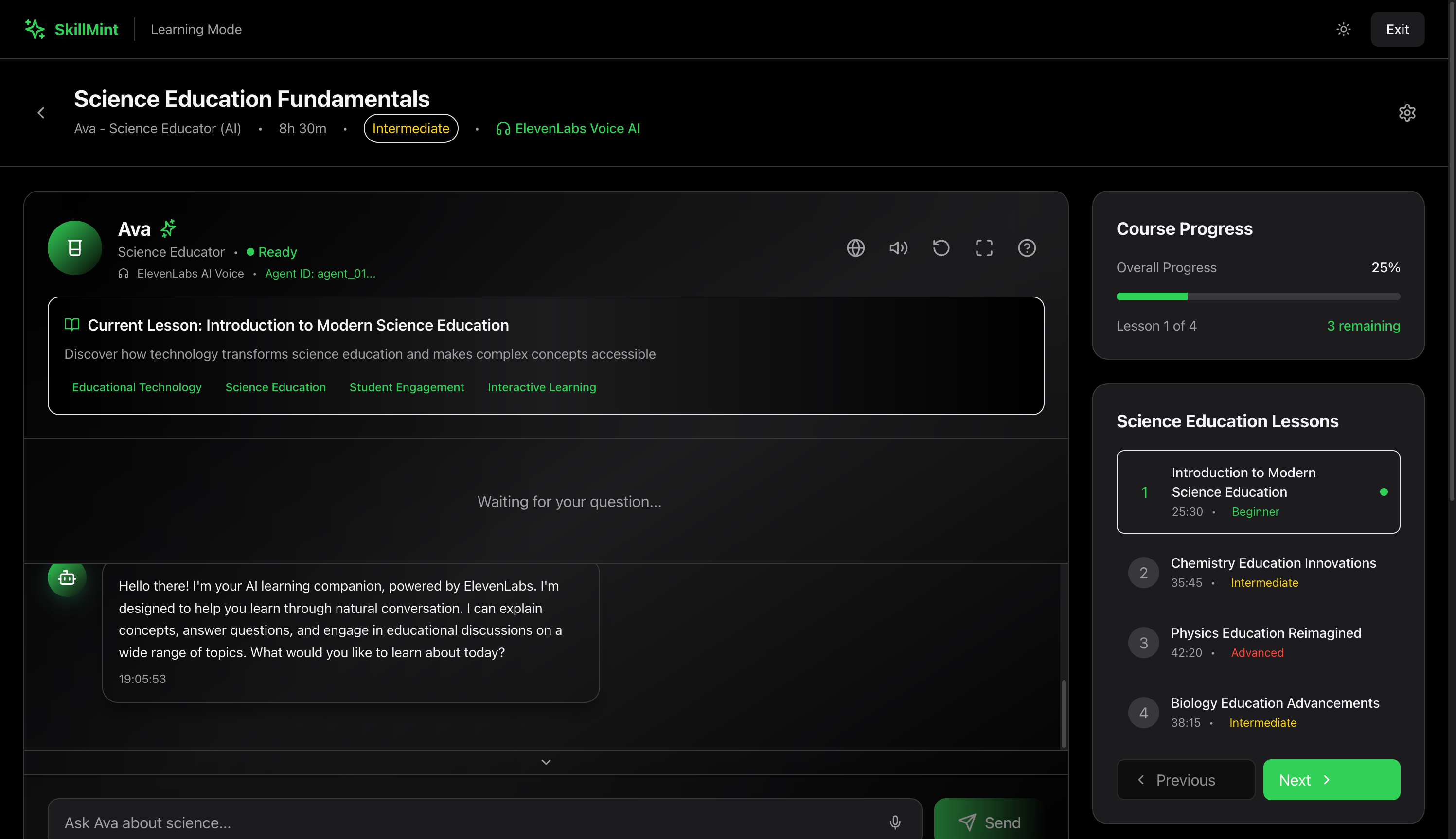Image resolution: width=1456 pixels, height=839 pixels.
Task: Toggle the speaker volume icon
Action: click(x=898, y=248)
